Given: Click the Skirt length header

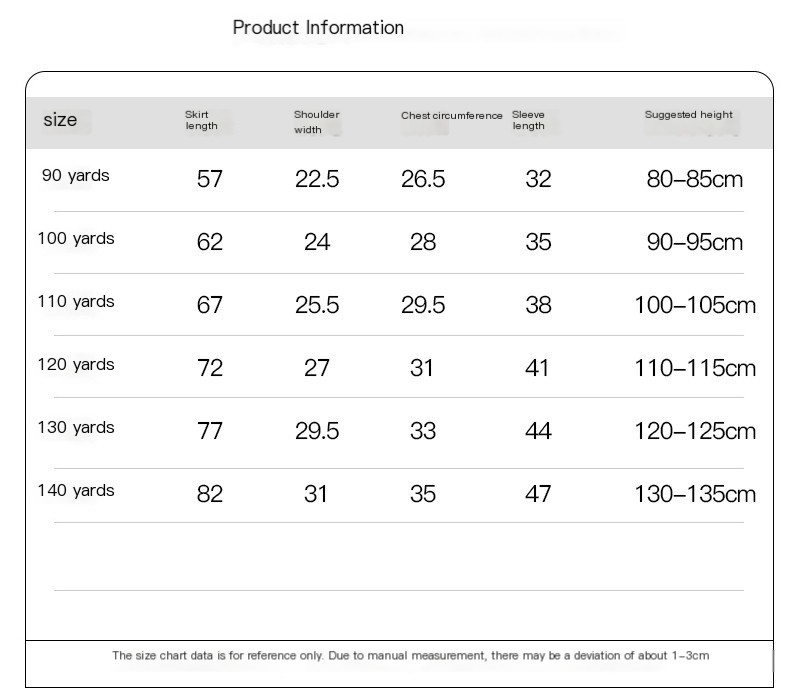Looking at the screenshot, I should coord(201,120).
